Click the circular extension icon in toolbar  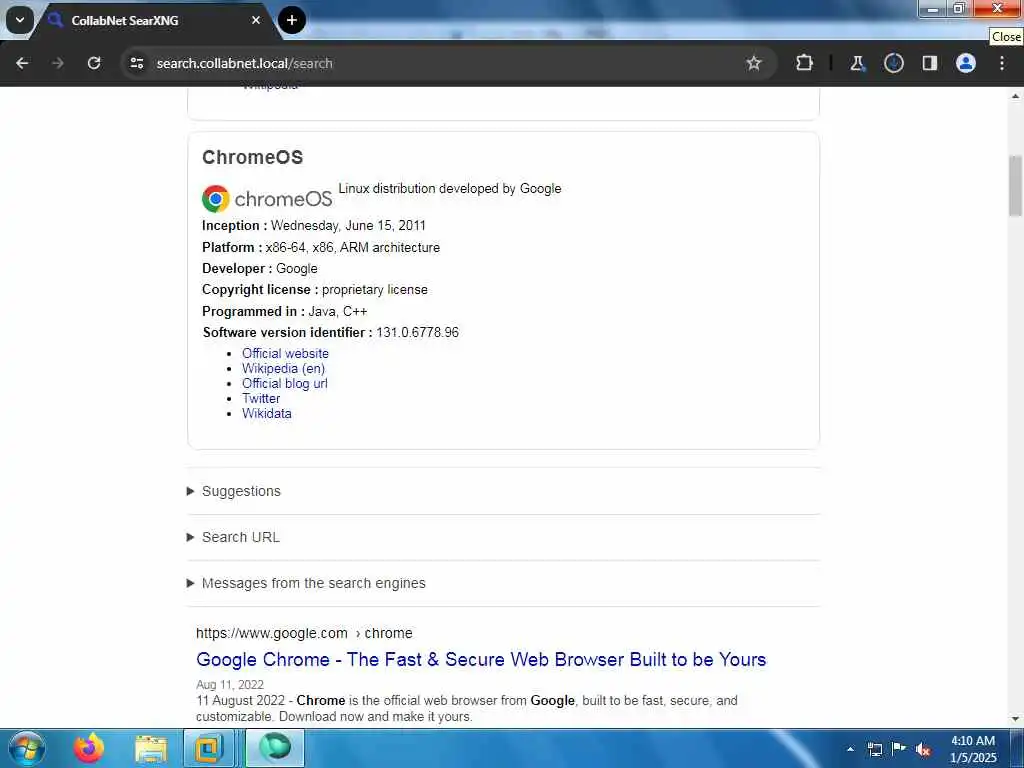click(893, 63)
